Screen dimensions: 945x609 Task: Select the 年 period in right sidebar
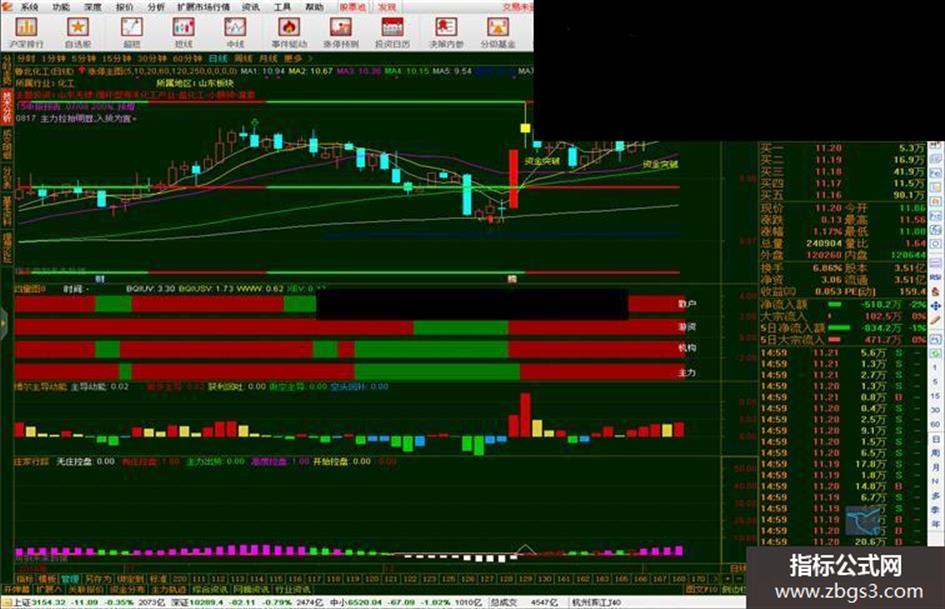point(935,524)
